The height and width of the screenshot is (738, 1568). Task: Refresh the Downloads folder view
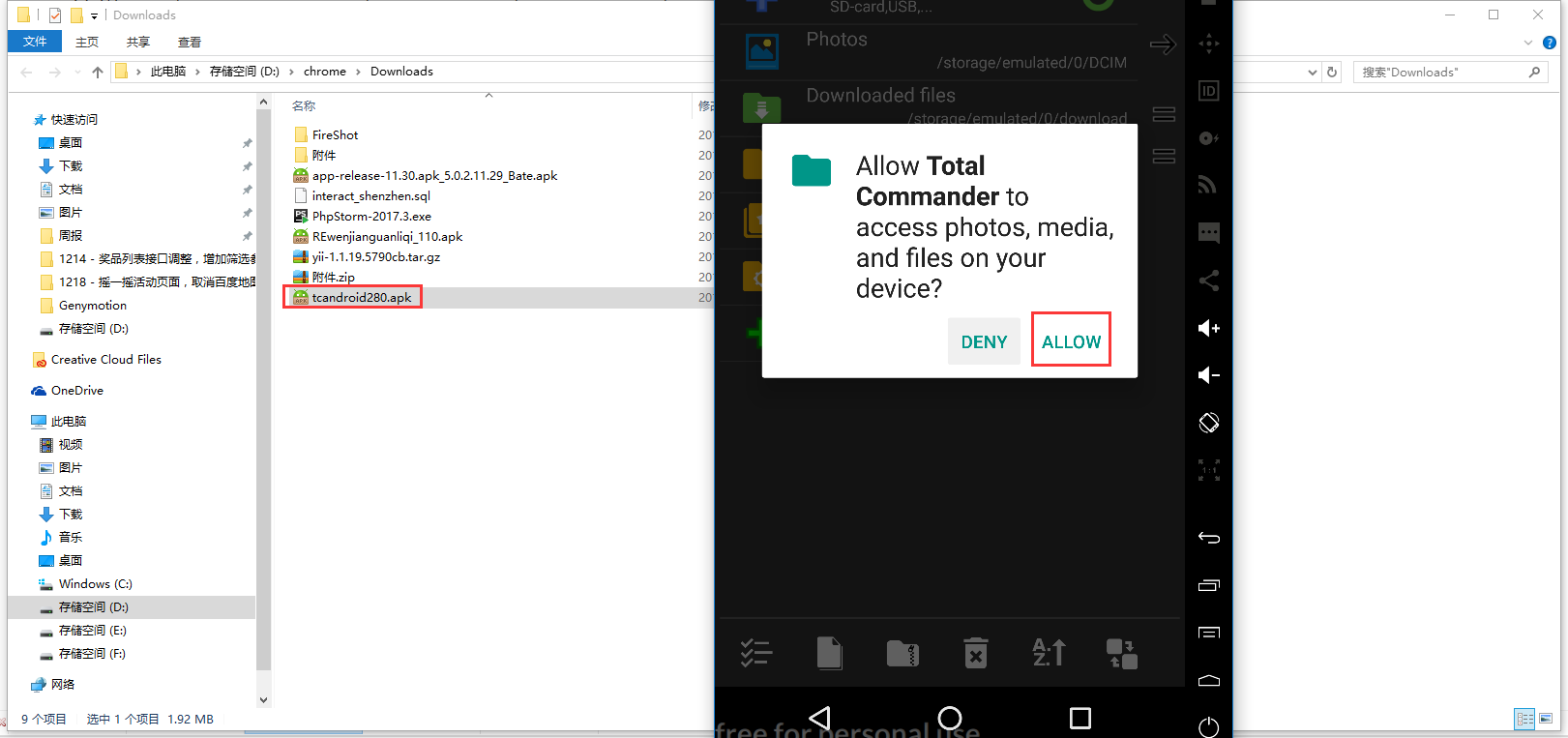(1332, 72)
